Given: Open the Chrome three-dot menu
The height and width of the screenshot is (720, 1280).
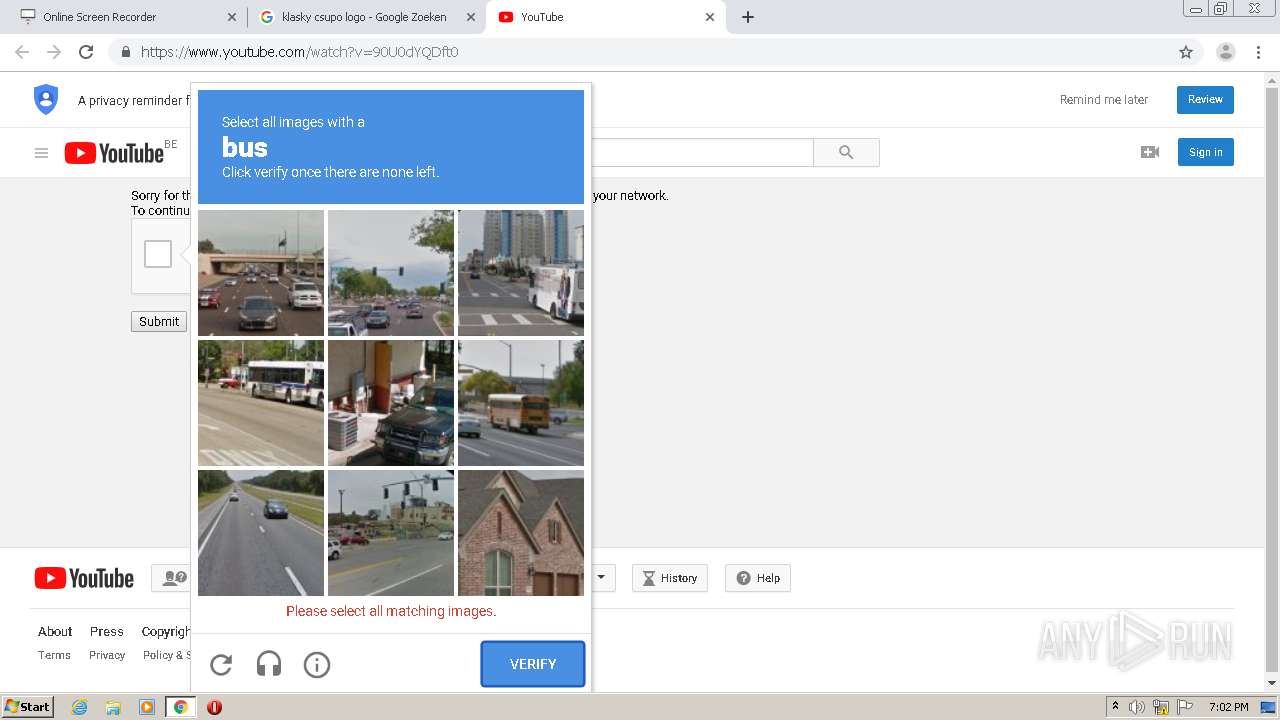Looking at the screenshot, I should (1259, 52).
